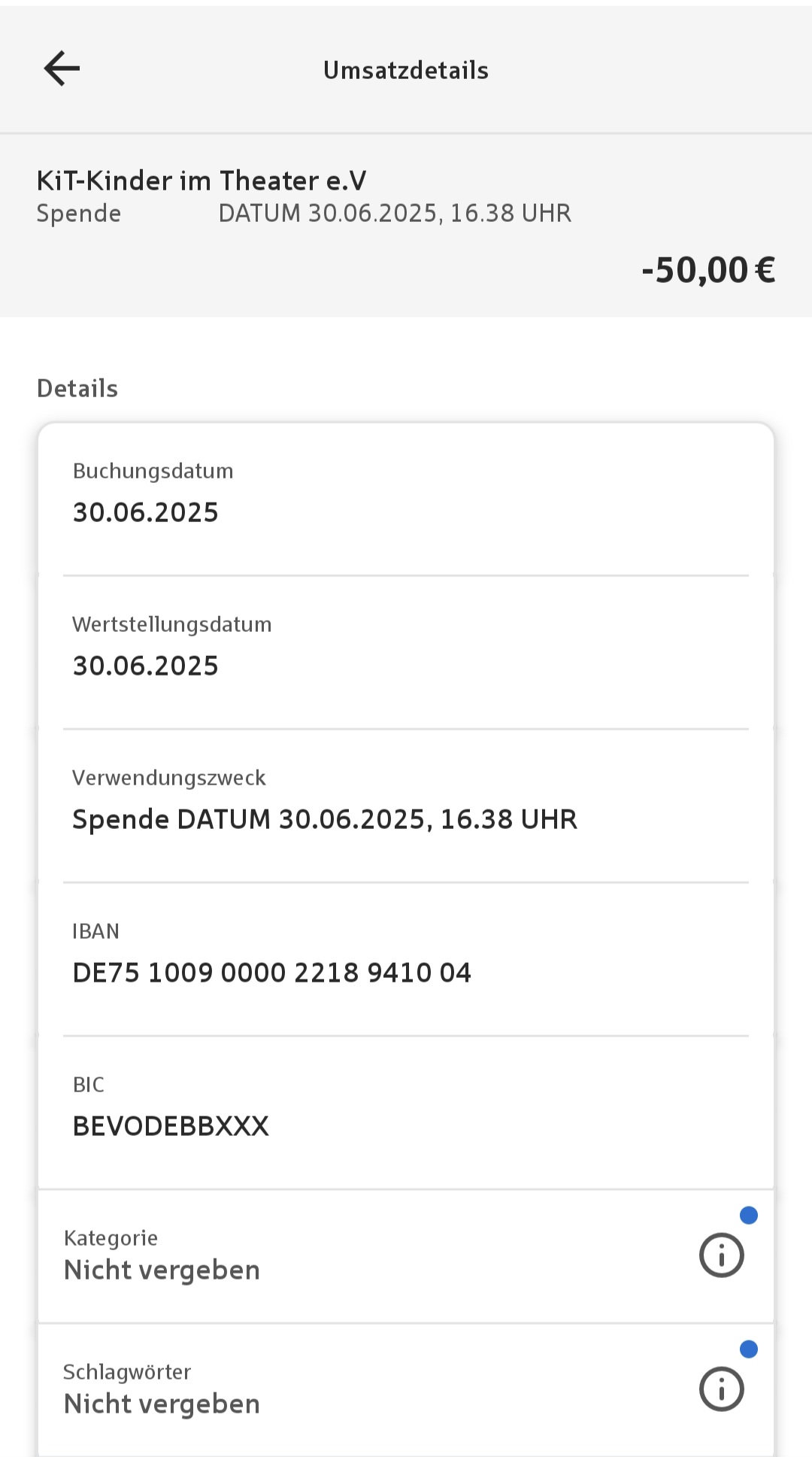Tap recipient name KiT-Kinder im Theater e.V
812x1457 pixels.
click(x=201, y=181)
